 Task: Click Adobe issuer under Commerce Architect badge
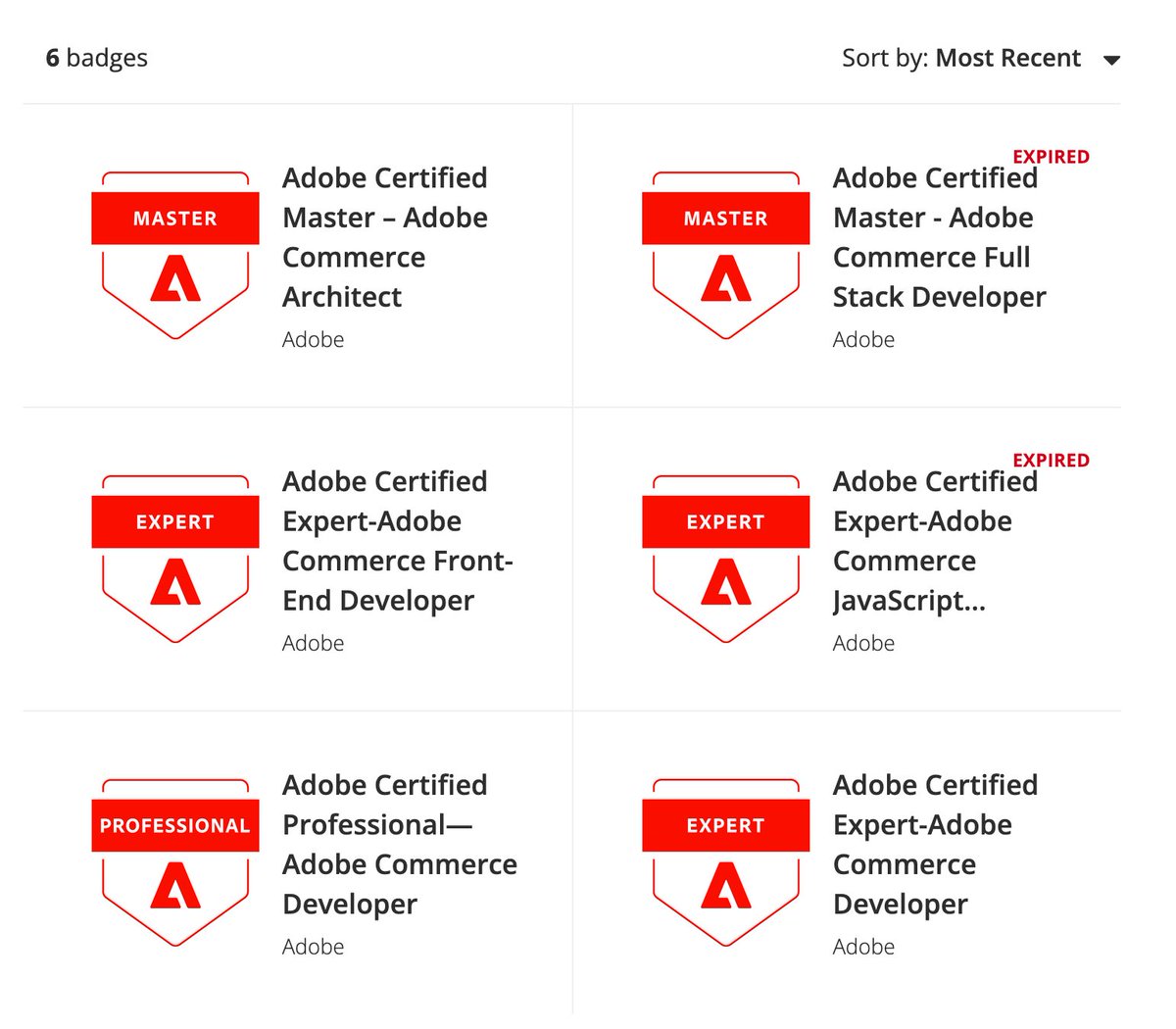pos(314,339)
